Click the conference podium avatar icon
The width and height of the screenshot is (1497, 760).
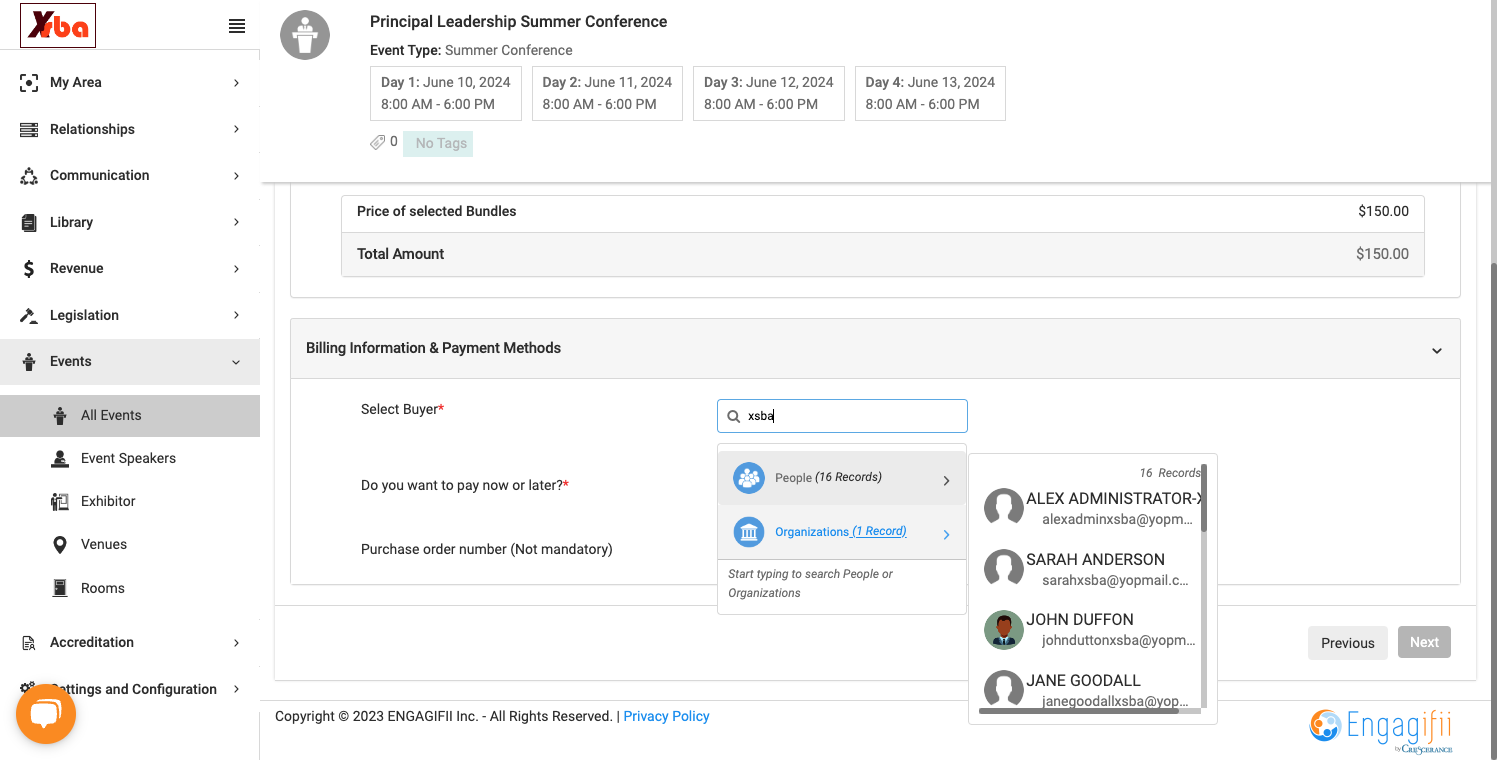(305, 35)
